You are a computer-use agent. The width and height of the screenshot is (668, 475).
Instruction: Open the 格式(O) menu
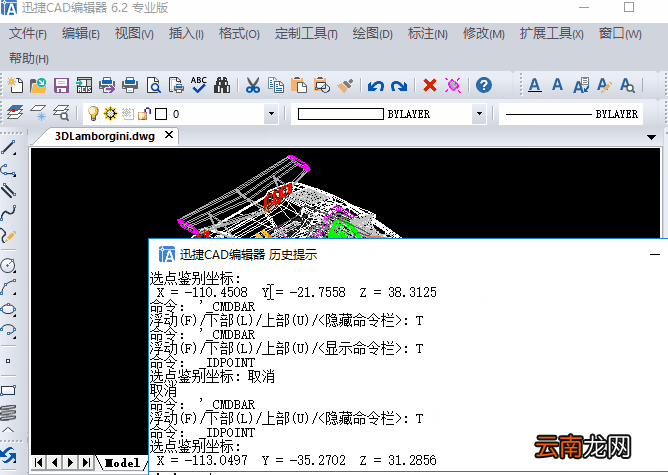pyautogui.click(x=239, y=33)
